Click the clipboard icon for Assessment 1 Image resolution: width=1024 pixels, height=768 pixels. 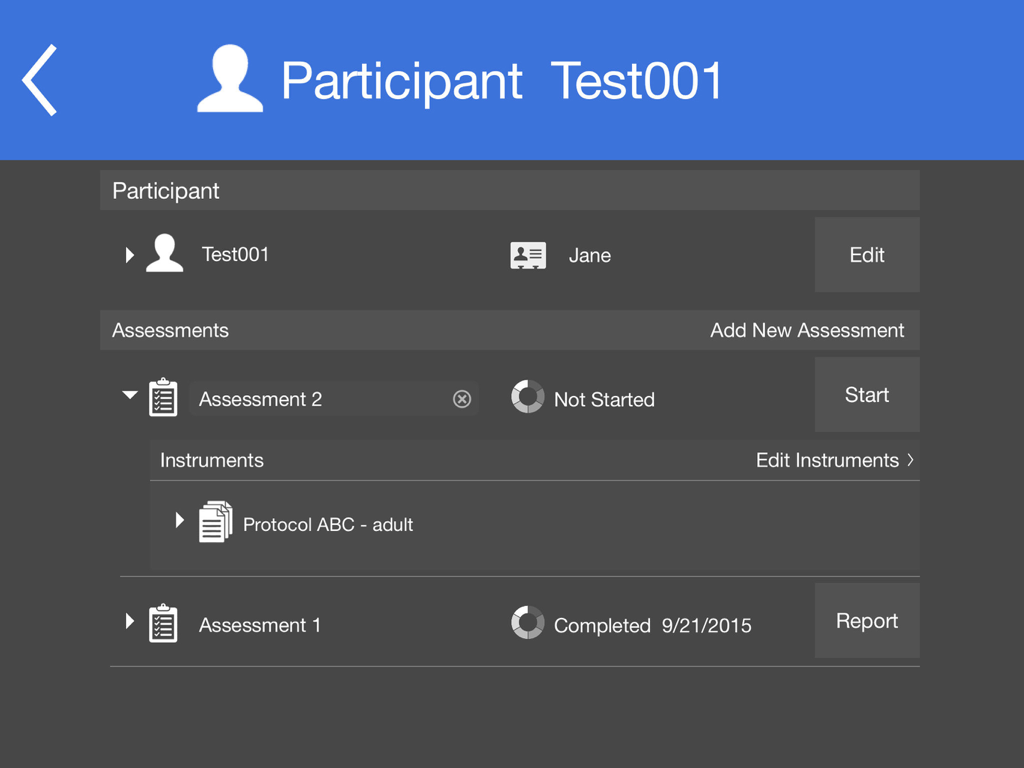pyautogui.click(x=163, y=623)
